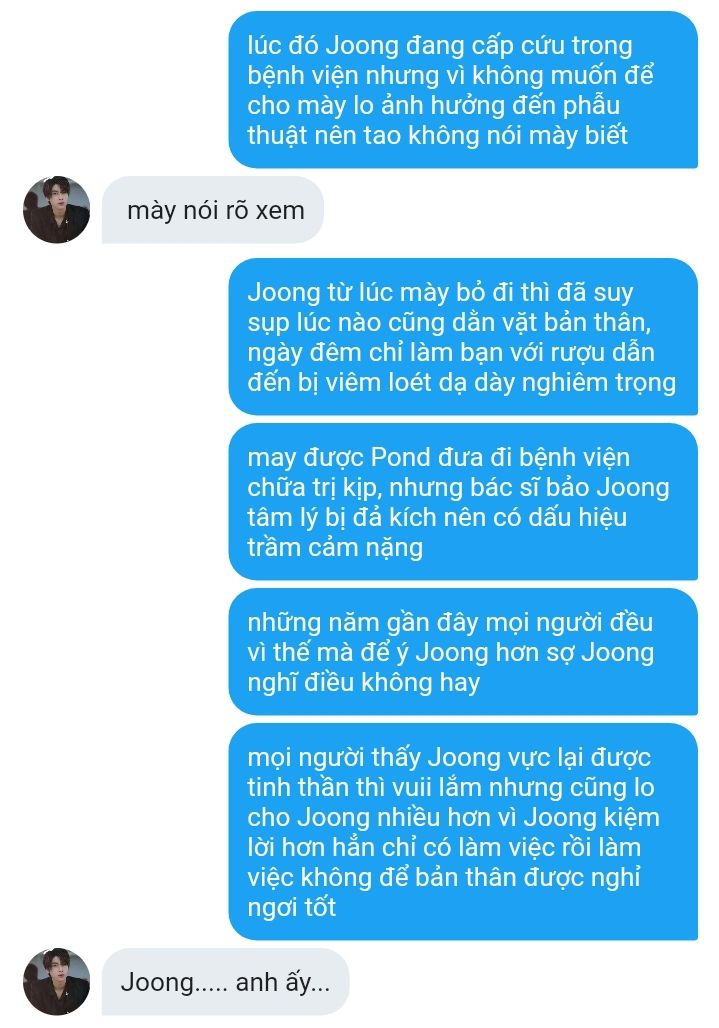Tap the blue message starting 'lúc đó Joong đang cấp cứu'
The height and width of the screenshot is (1028, 719).
pos(463,90)
